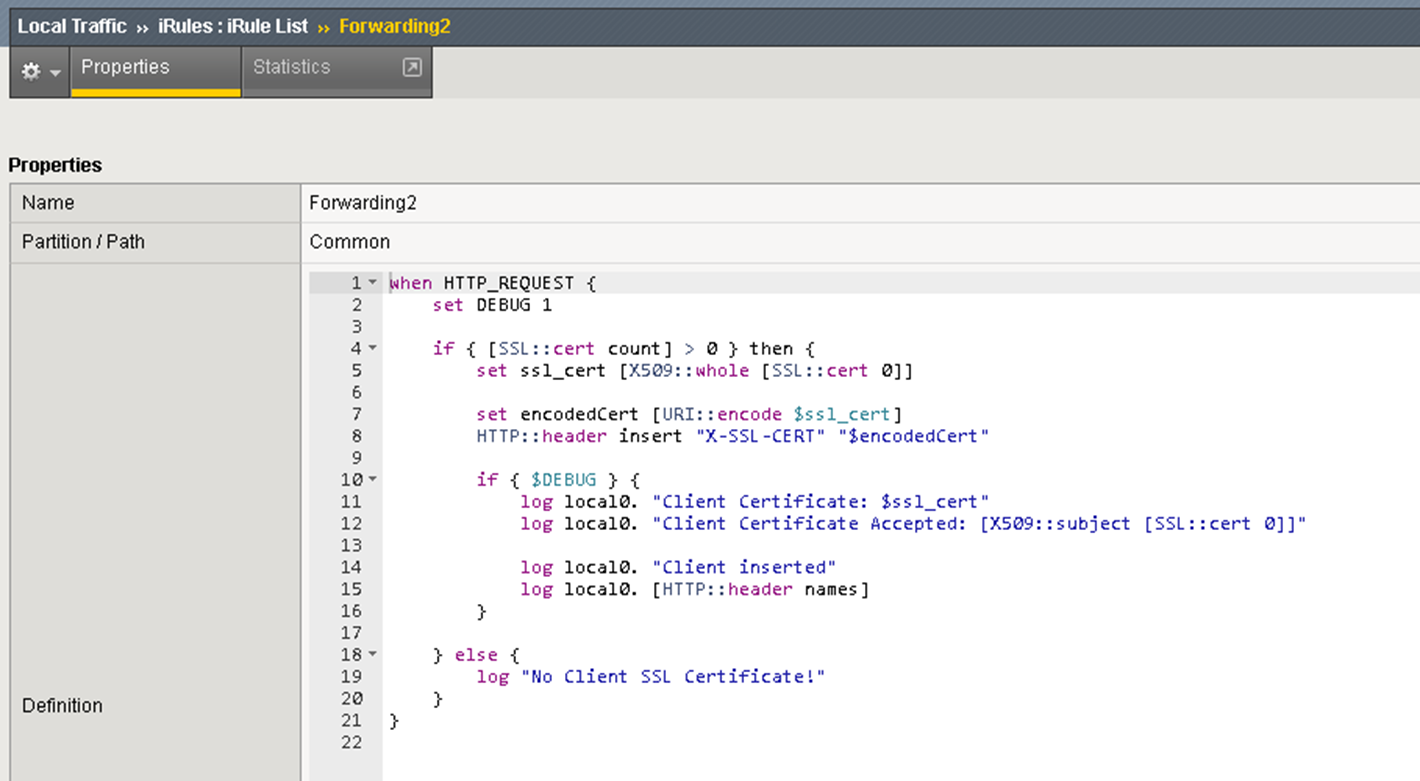Click line number 15 in the gutter
Image resolution: width=1420 pixels, height=781 pixels.
[351, 589]
